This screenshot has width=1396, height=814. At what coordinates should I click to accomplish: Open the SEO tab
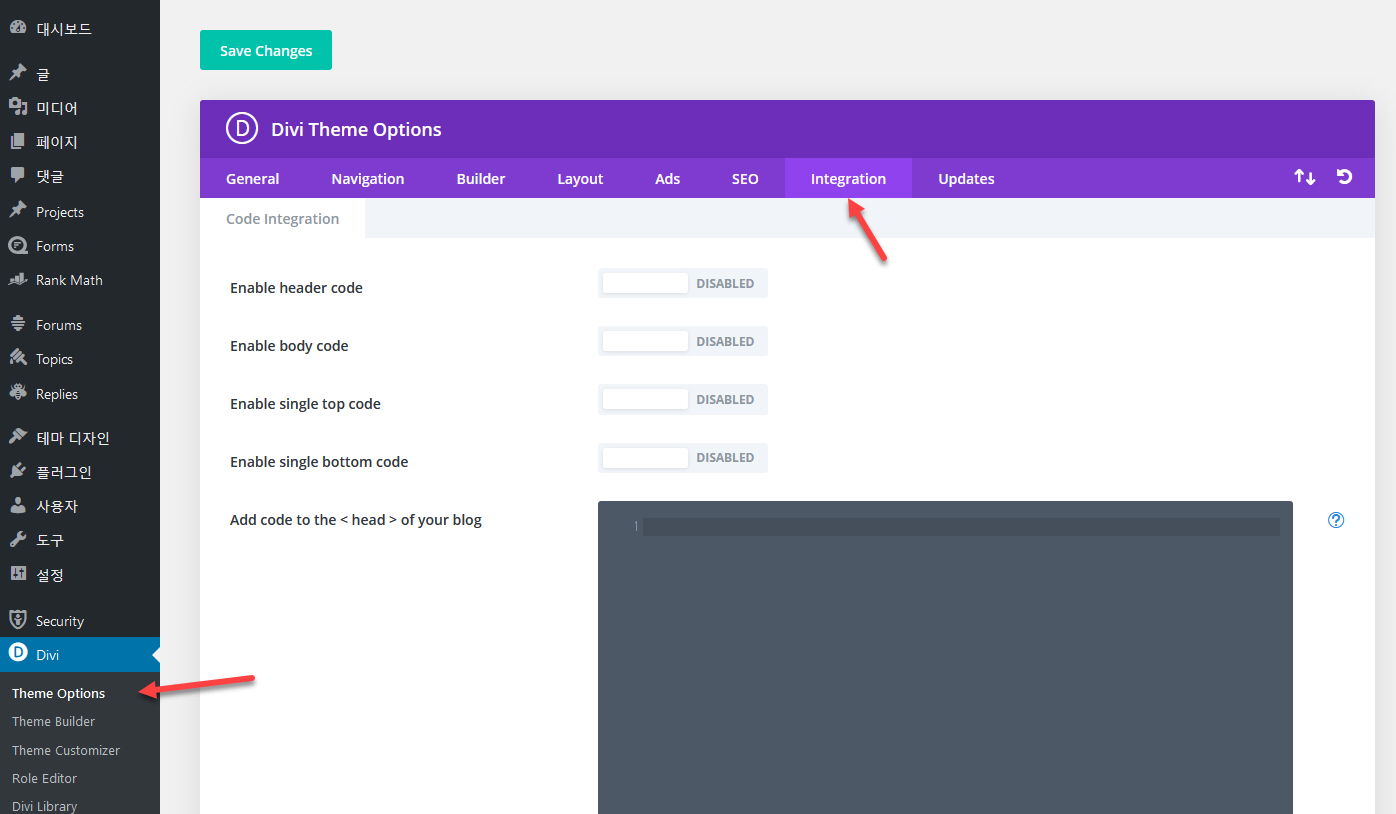coord(745,178)
